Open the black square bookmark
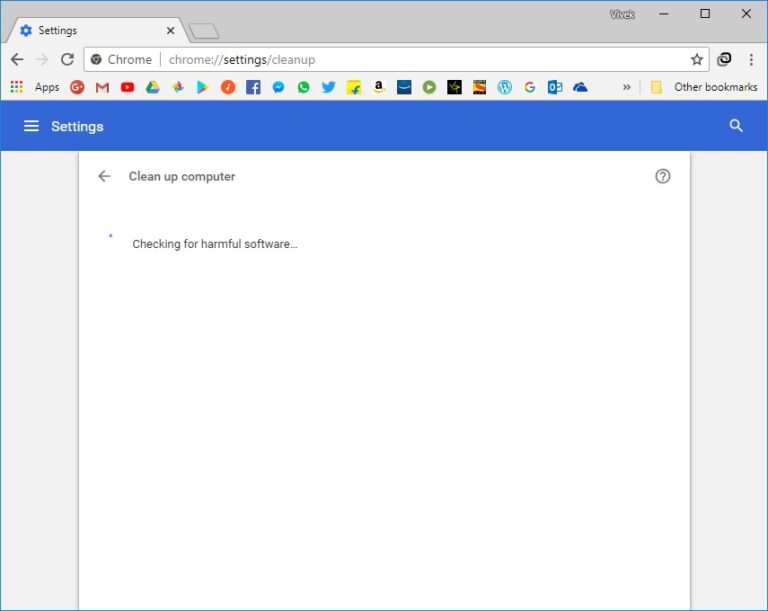 click(455, 87)
